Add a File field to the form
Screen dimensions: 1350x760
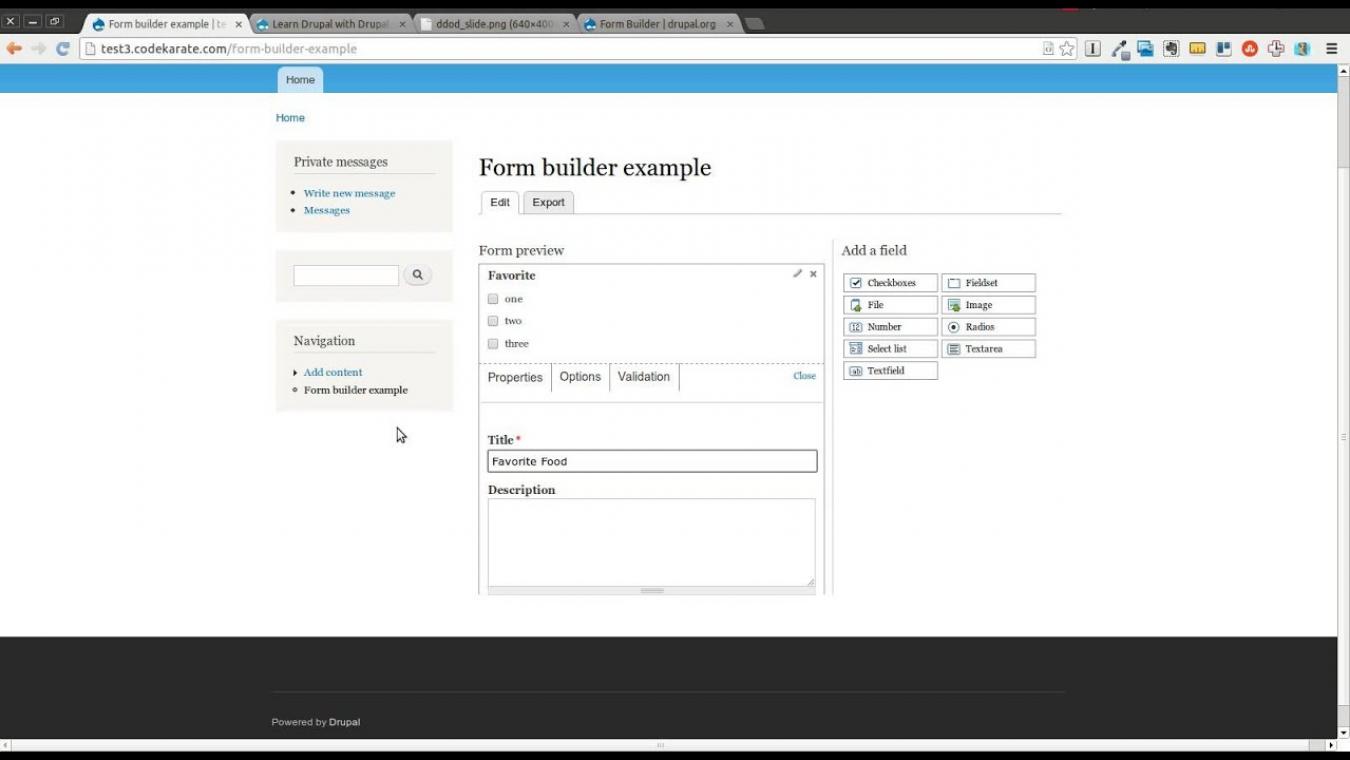coord(890,305)
